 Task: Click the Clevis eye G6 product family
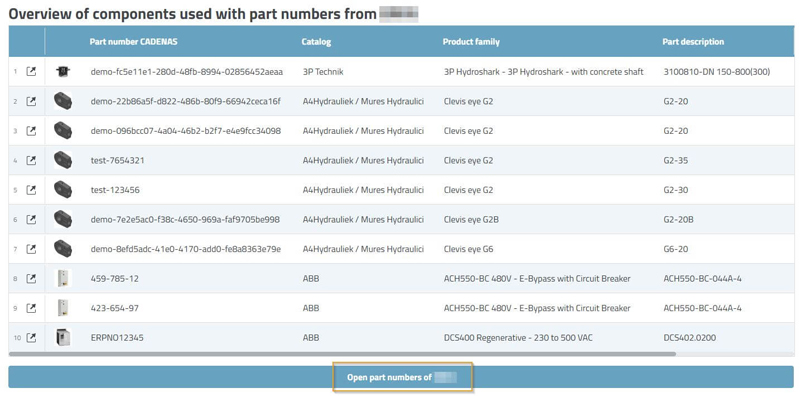click(468, 249)
